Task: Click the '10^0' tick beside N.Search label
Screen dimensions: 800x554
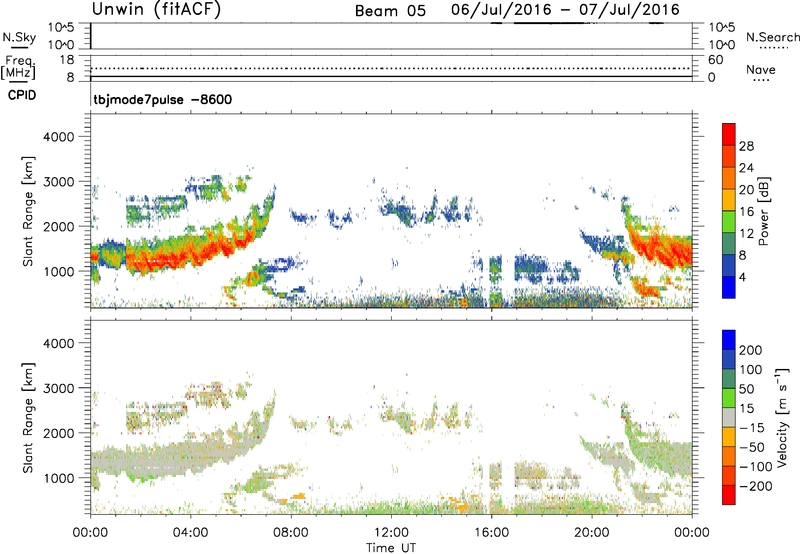Action: (x=722, y=45)
